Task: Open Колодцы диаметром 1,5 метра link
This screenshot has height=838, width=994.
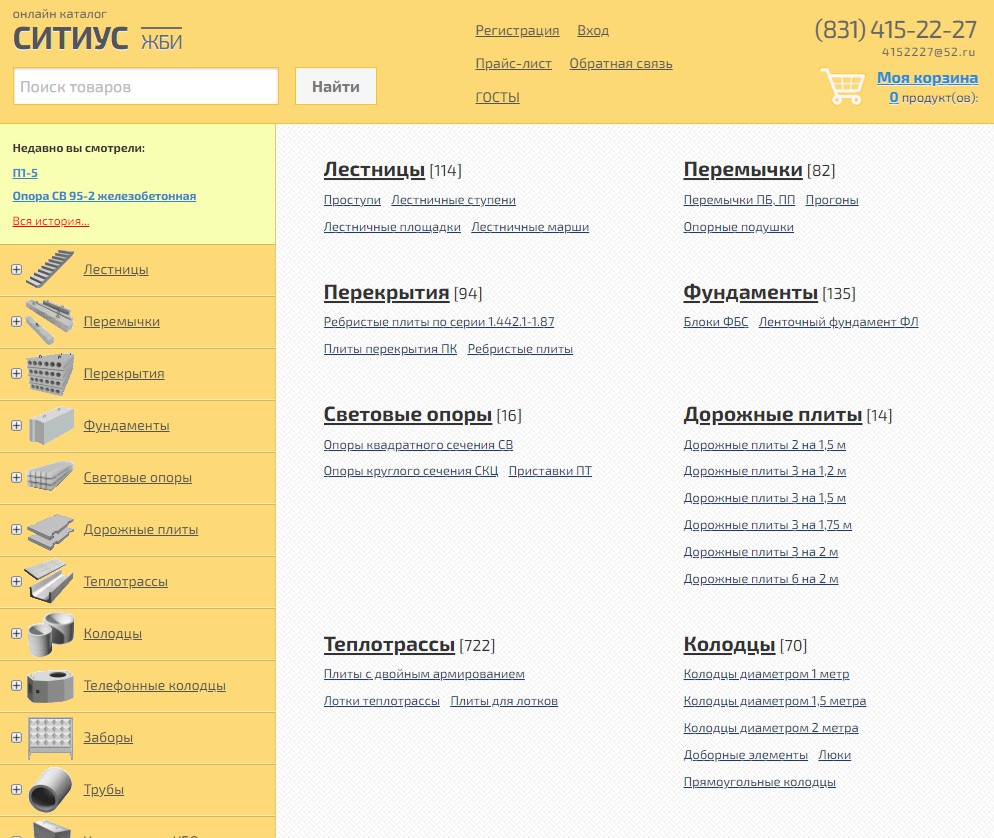Action: pyautogui.click(x=775, y=701)
